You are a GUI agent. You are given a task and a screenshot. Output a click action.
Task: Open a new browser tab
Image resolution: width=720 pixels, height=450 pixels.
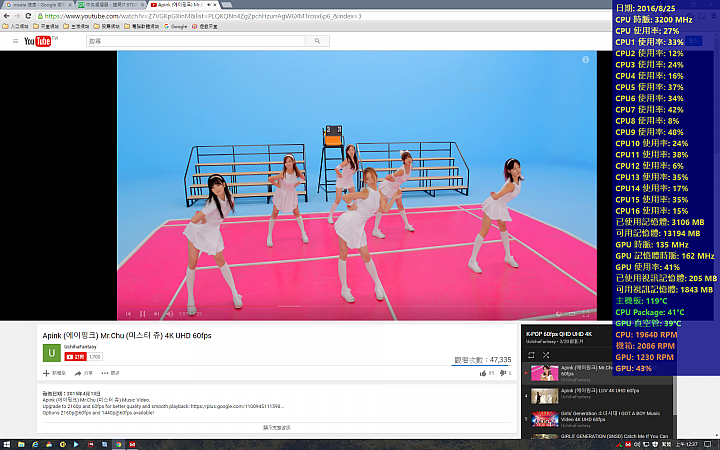[x=227, y=5]
